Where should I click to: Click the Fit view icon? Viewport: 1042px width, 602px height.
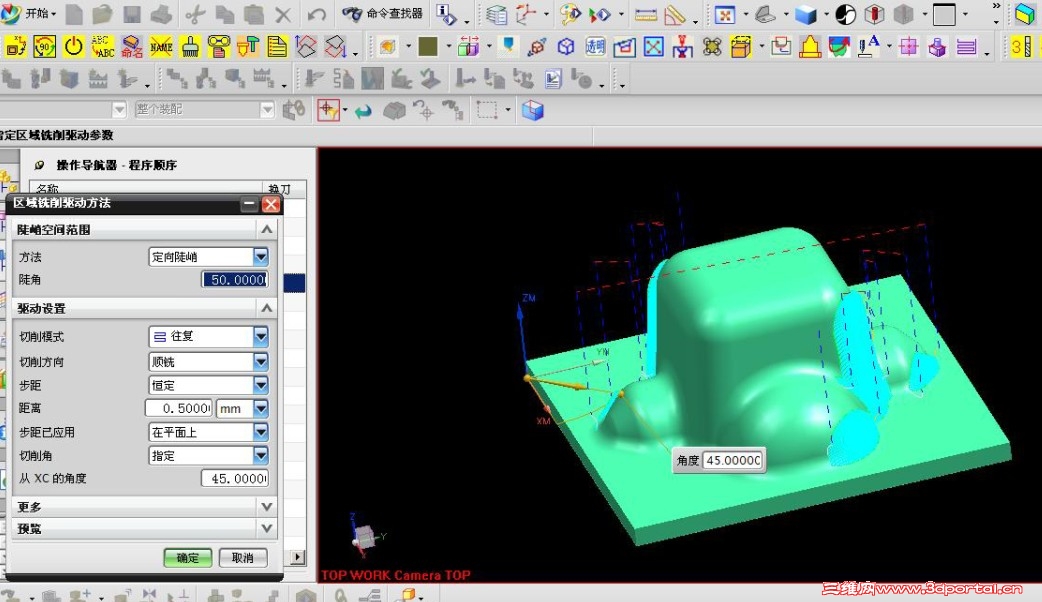pos(725,14)
